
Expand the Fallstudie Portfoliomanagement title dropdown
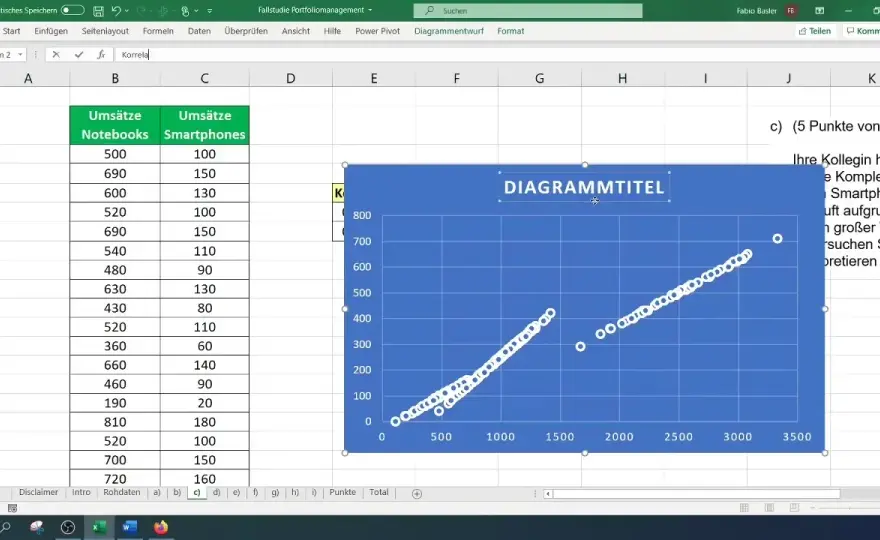pyautogui.click(x=370, y=10)
